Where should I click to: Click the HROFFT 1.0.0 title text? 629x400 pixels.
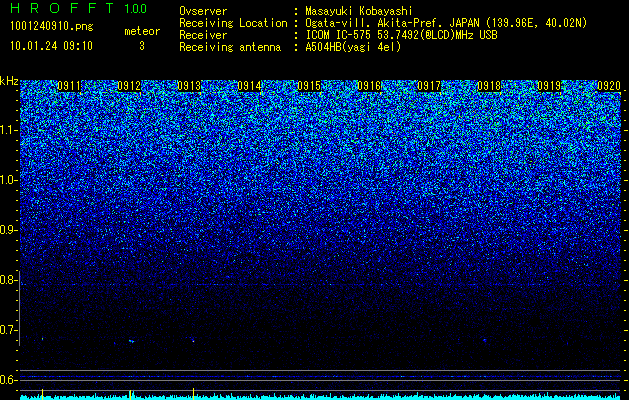[x=79, y=8]
